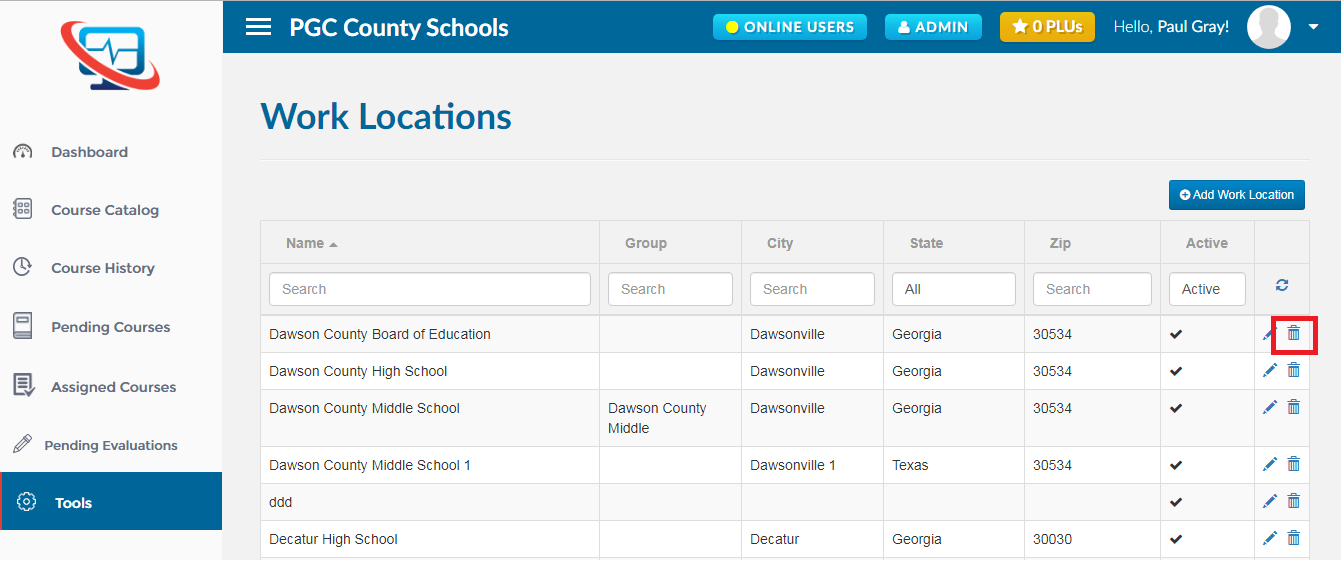The image size is (1344, 578).
Task: Expand user menu arrow beside avatar
Action: point(1314,27)
